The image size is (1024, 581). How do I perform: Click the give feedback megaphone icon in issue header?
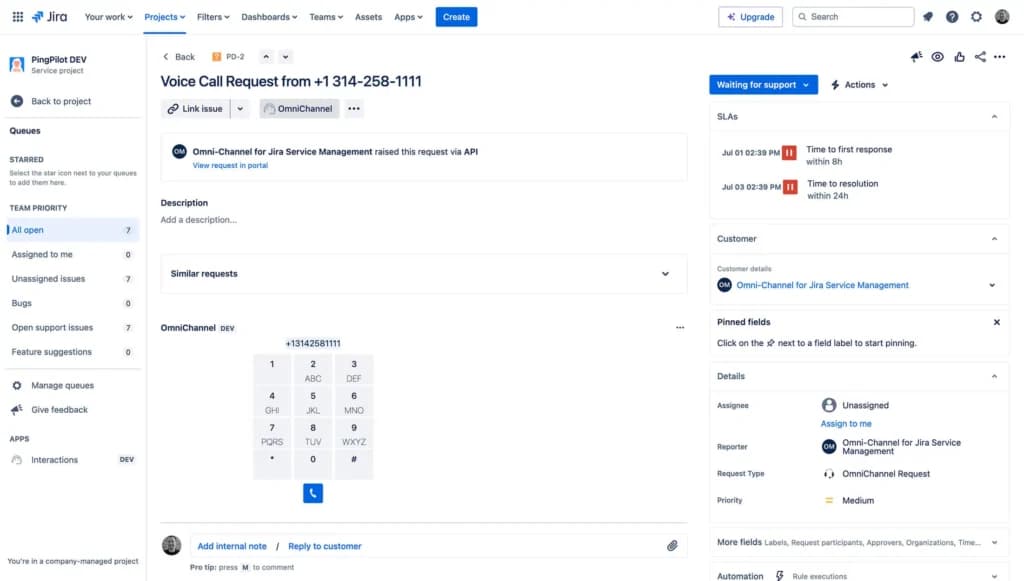click(x=916, y=57)
